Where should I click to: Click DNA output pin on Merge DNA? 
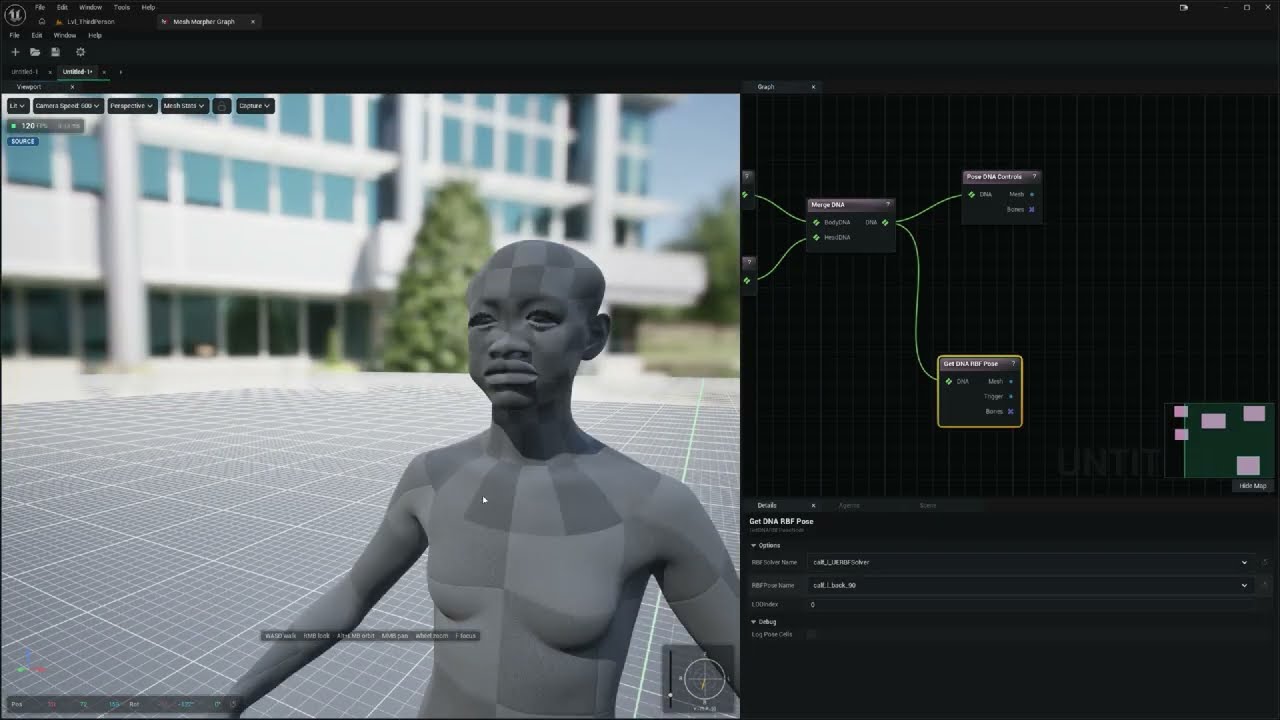[885, 222]
